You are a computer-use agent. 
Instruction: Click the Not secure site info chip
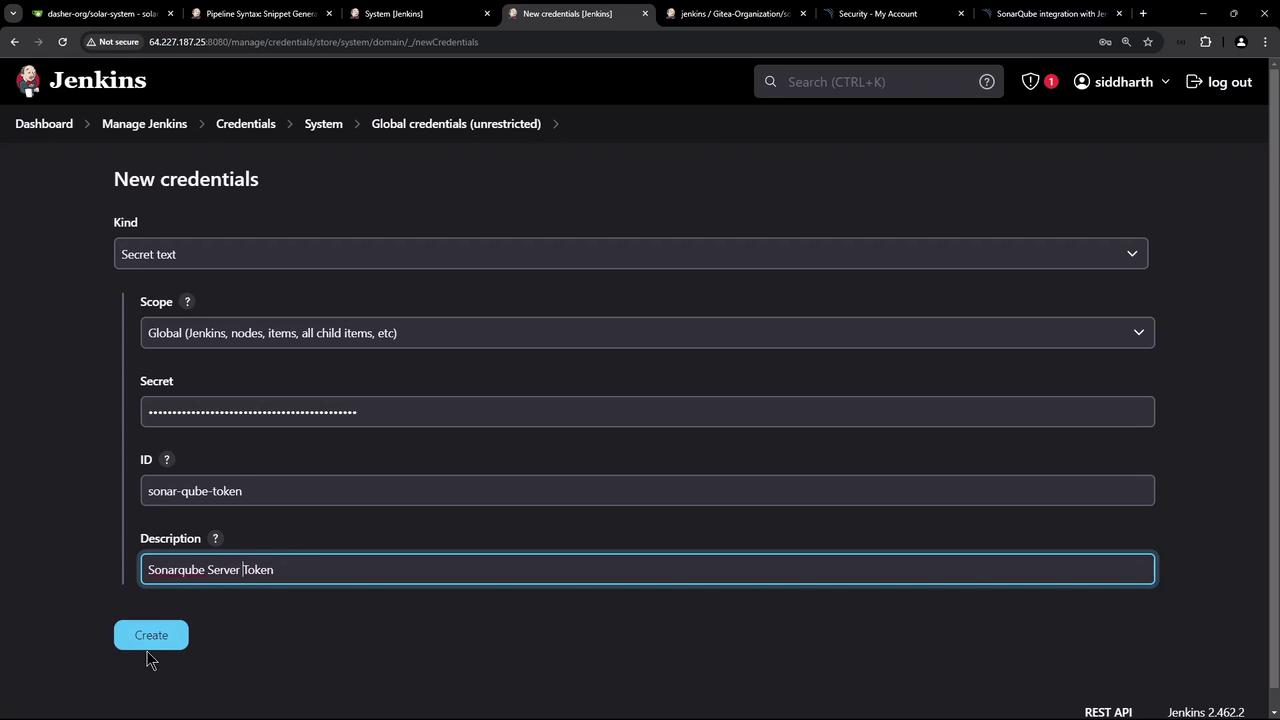coord(113,42)
